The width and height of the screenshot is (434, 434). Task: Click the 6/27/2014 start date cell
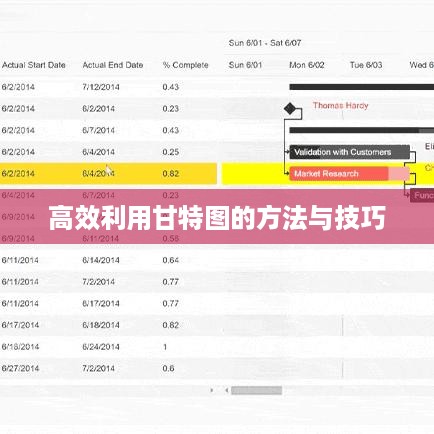(x=20, y=368)
